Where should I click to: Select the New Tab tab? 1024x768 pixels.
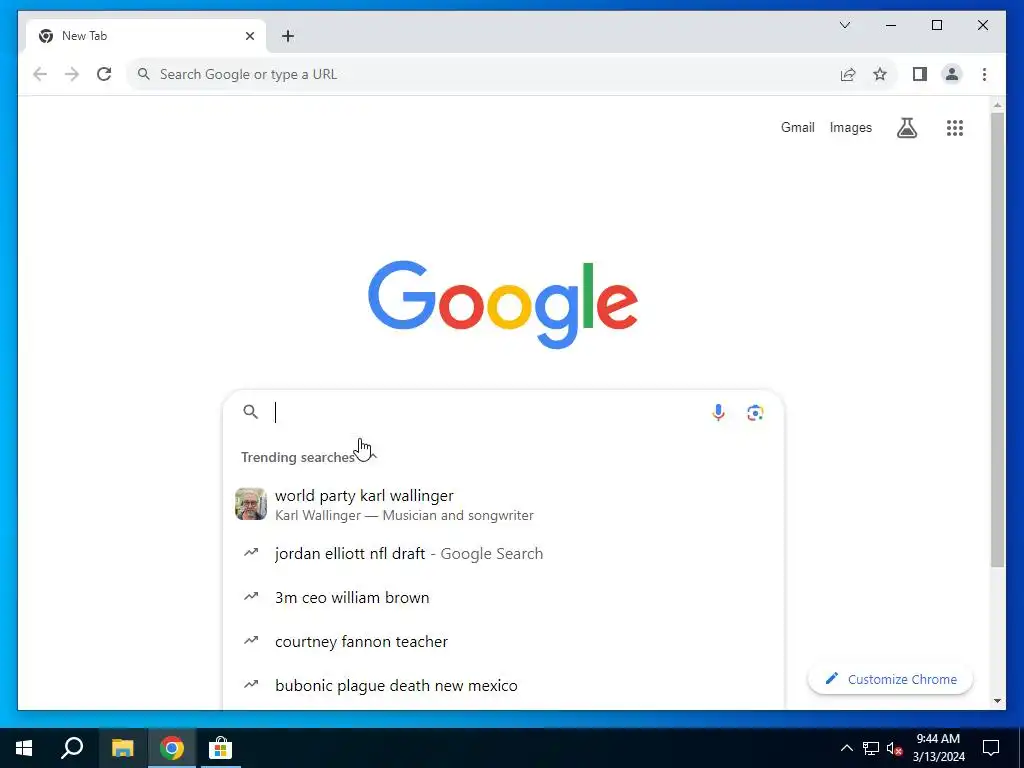click(x=146, y=36)
